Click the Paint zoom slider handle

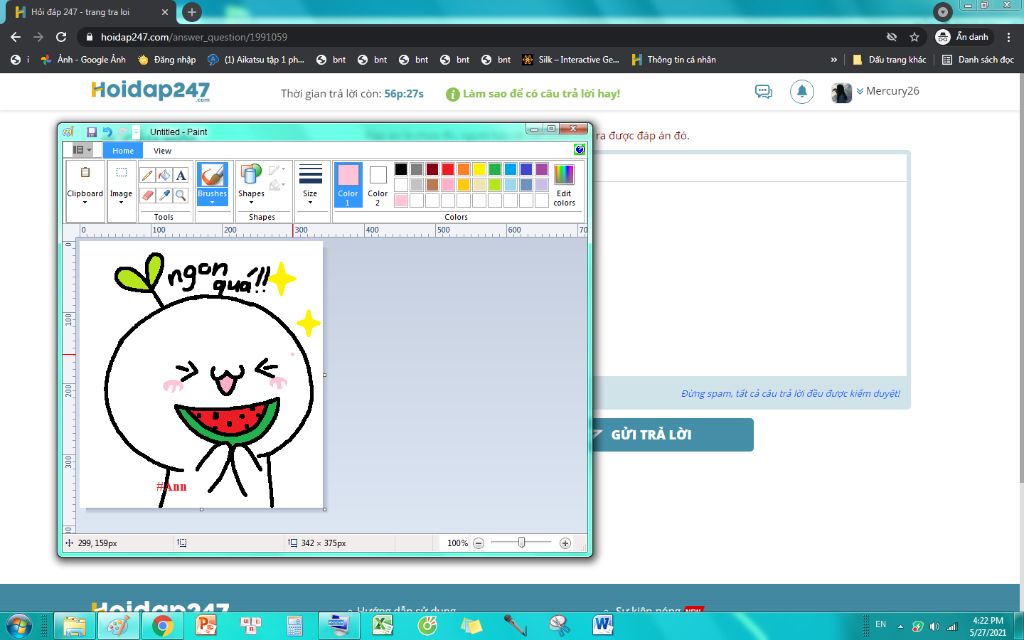coord(521,543)
